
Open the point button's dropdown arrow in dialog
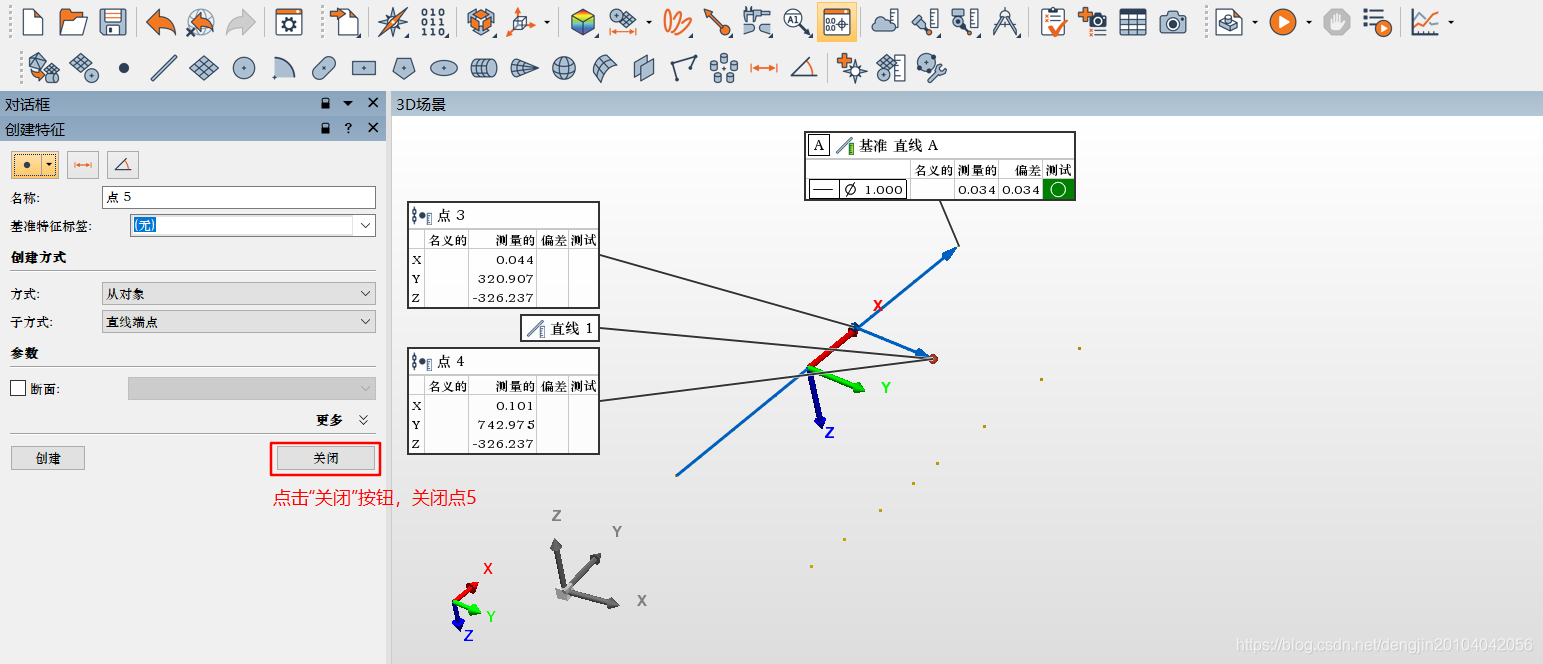pyautogui.click(x=49, y=165)
